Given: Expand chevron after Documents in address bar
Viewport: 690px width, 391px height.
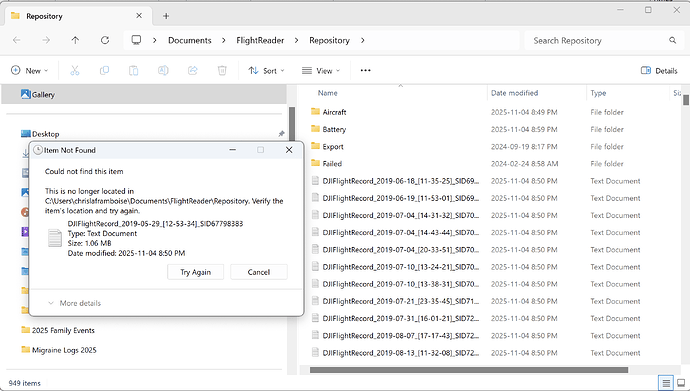Looking at the screenshot, I should tap(224, 40).
